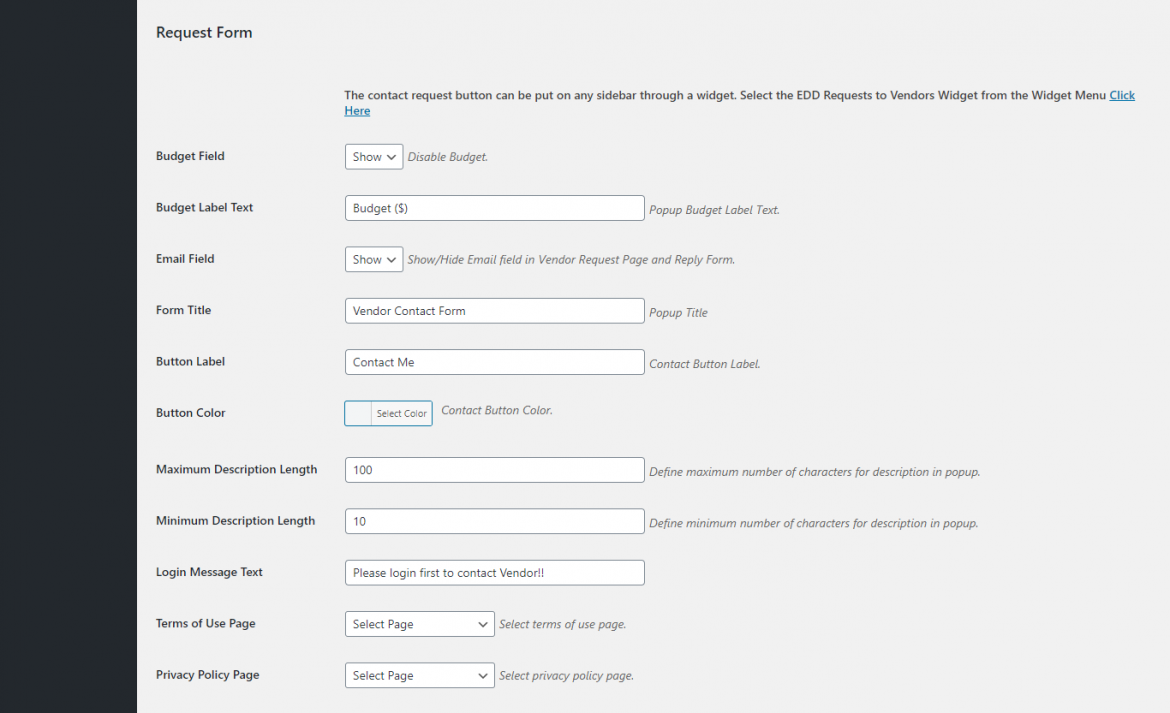This screenshot has width=1170, height=713.
Task: Click the Request Form heading
Action: [x=204, y=32]
